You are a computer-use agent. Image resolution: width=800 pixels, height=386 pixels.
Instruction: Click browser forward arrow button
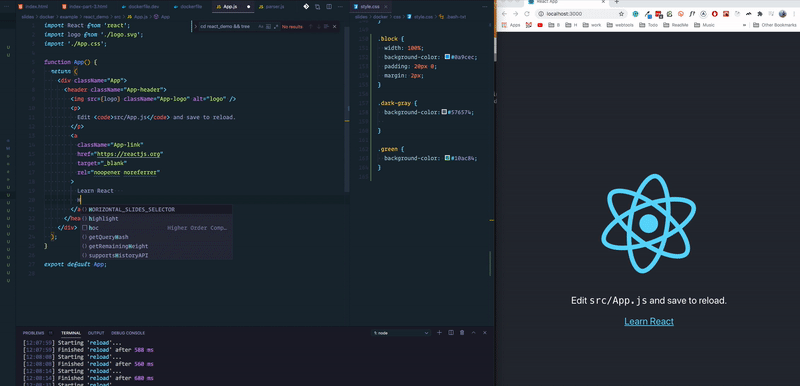(x=515, y=14)
